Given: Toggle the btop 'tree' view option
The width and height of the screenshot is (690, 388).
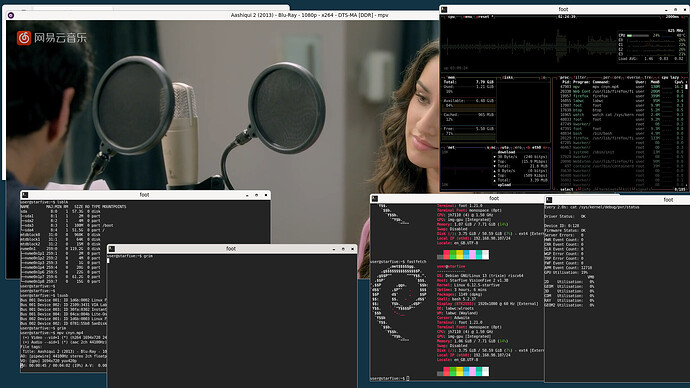Looking at the screenshot, I should (x=648, y=77).
